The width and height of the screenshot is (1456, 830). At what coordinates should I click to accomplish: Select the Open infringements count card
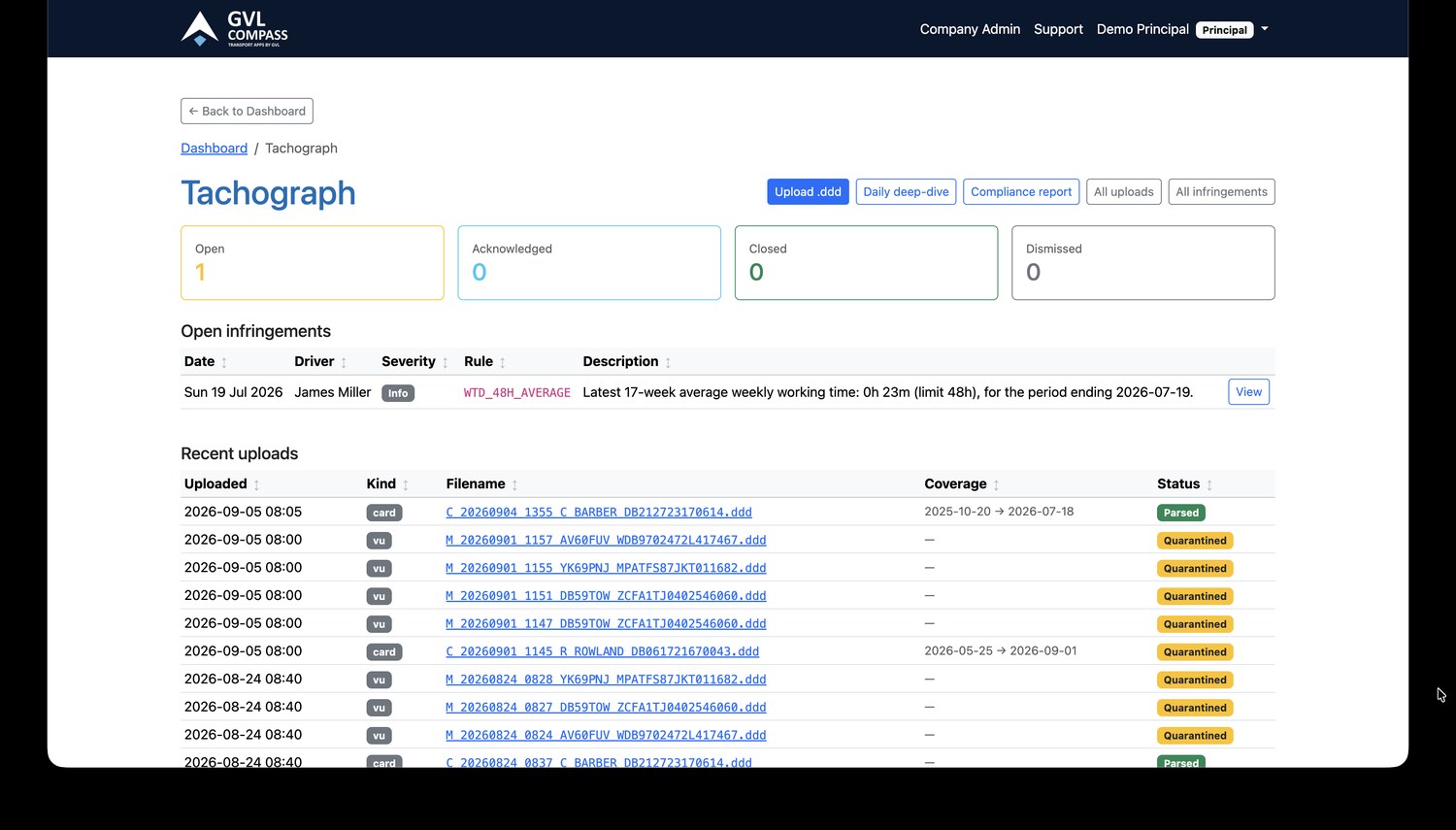[x=313, y=263]
